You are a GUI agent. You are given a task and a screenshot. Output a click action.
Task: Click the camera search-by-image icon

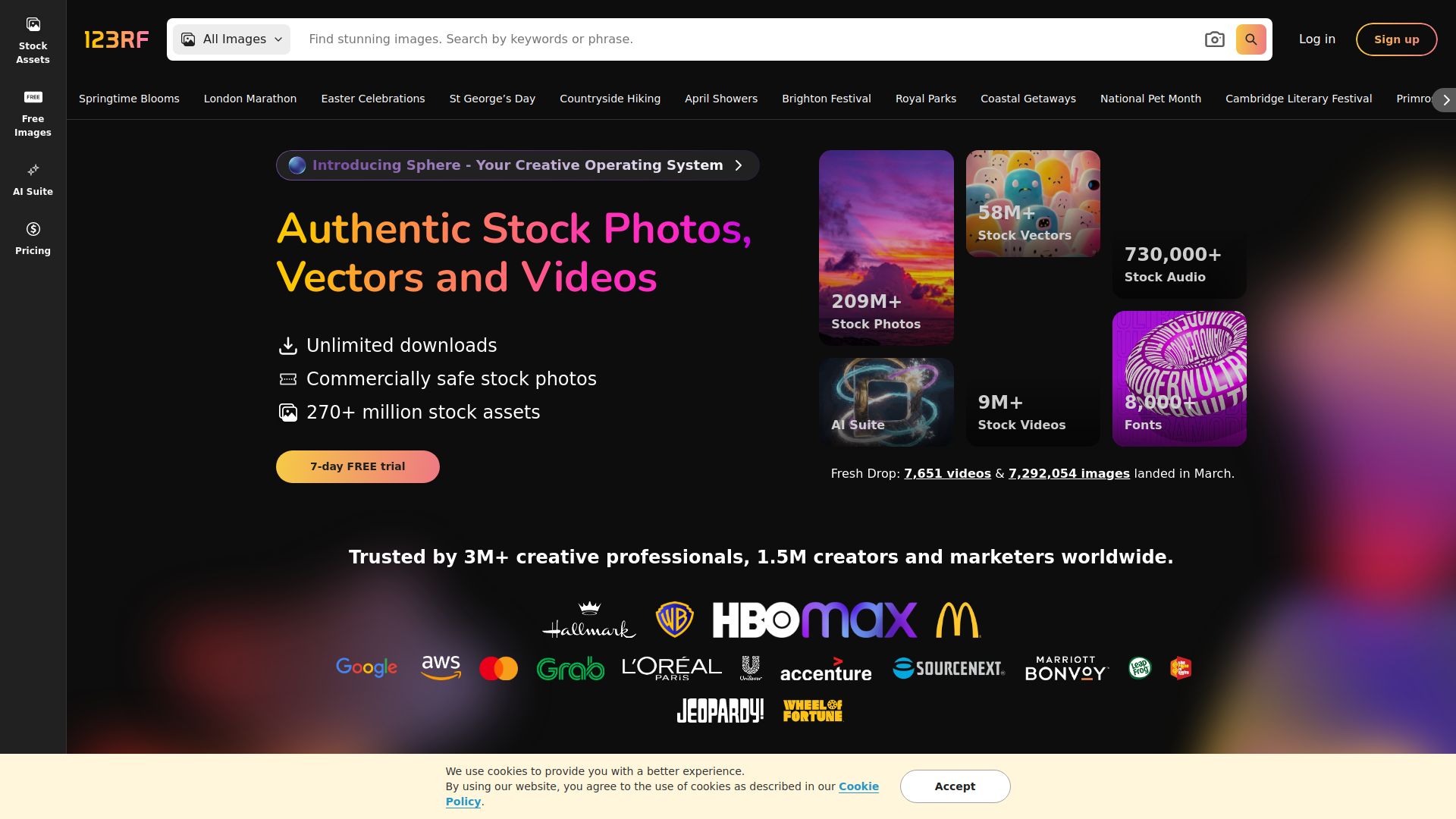[x=1214, y=39]
